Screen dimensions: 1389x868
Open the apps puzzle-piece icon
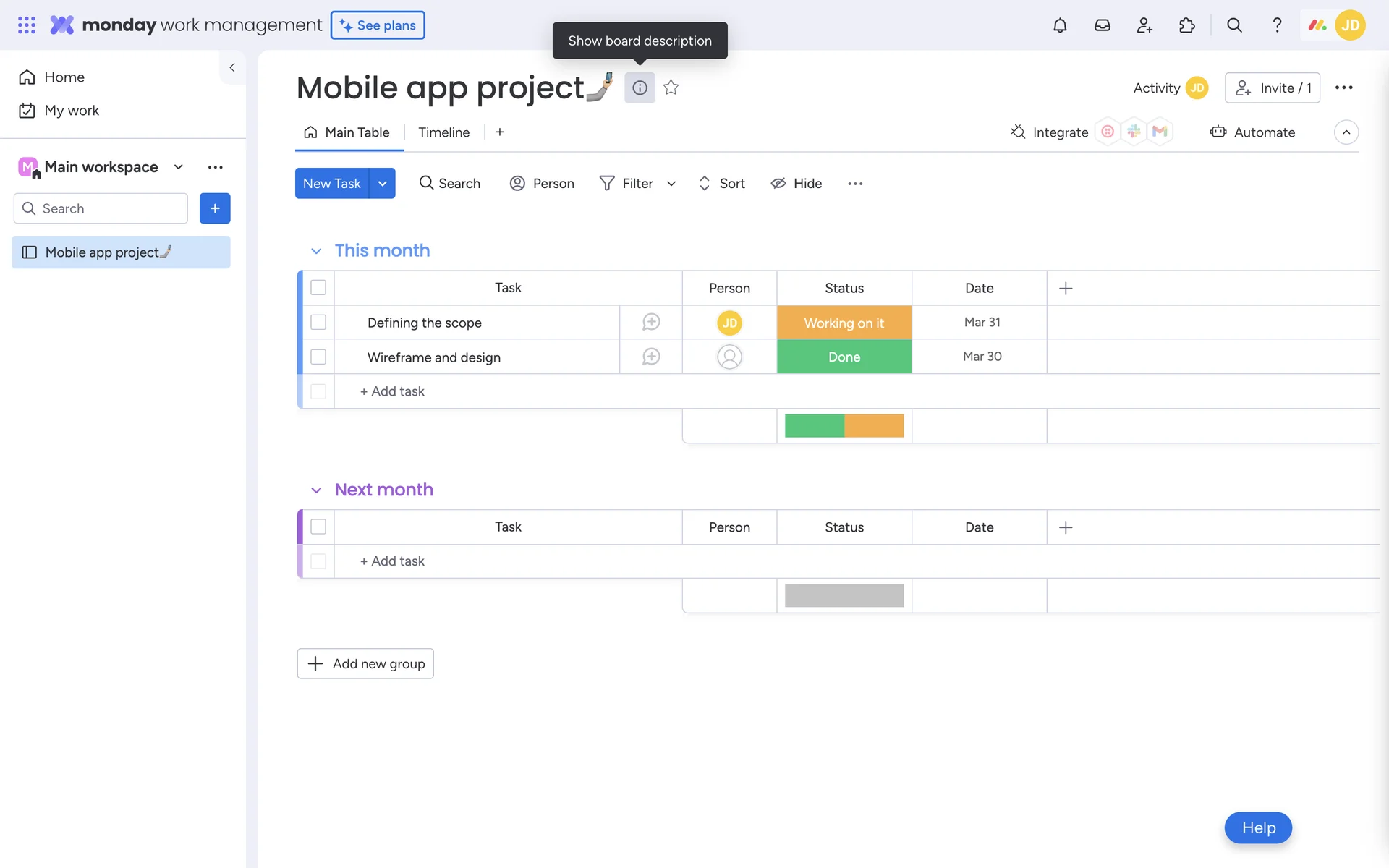tap(1186, 25)
